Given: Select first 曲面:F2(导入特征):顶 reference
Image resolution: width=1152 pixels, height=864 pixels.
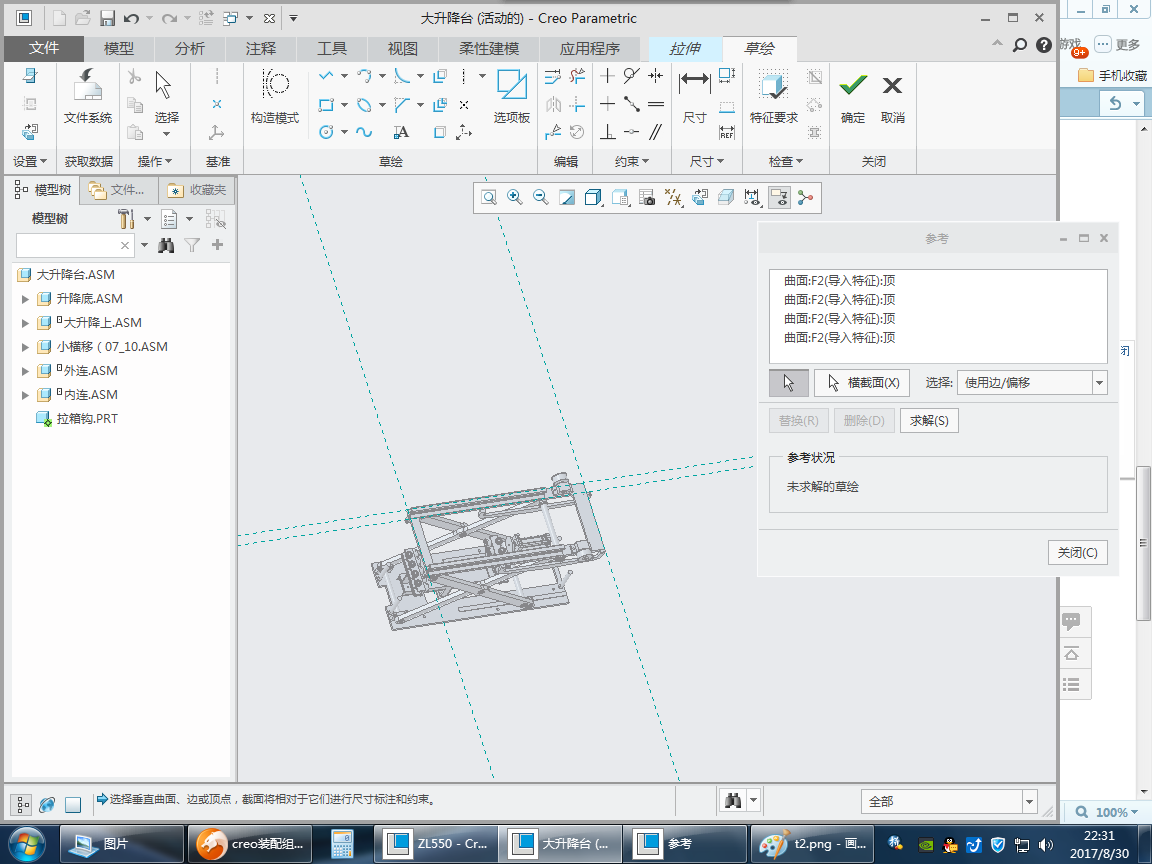Looking at the screenshot, I should (839, 281).
